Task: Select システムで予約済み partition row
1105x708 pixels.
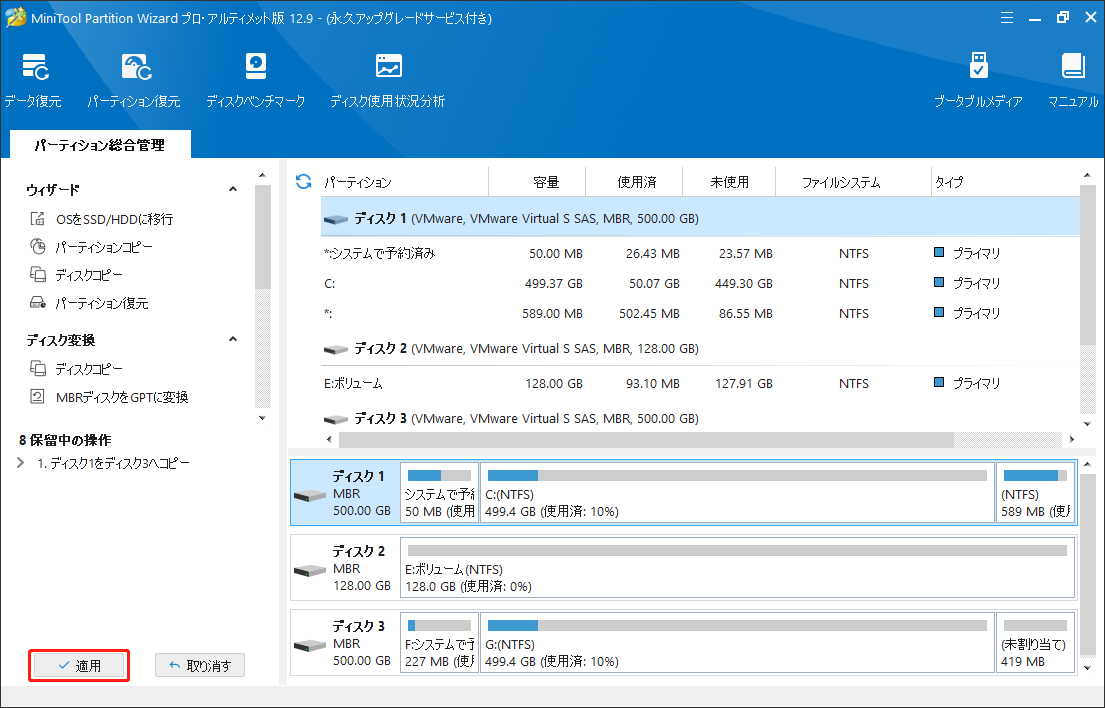Action: click(700, 254)
